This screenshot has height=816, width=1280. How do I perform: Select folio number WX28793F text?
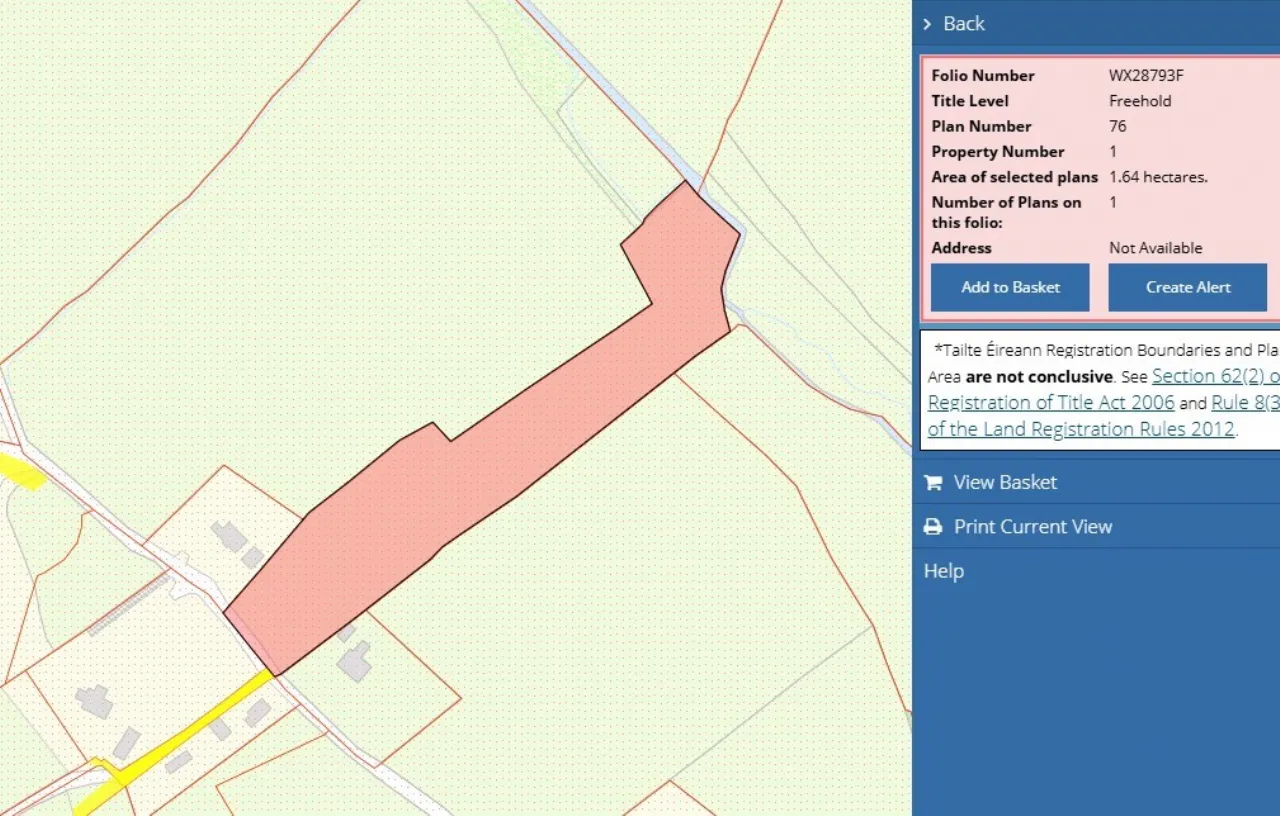point(1146,76)
